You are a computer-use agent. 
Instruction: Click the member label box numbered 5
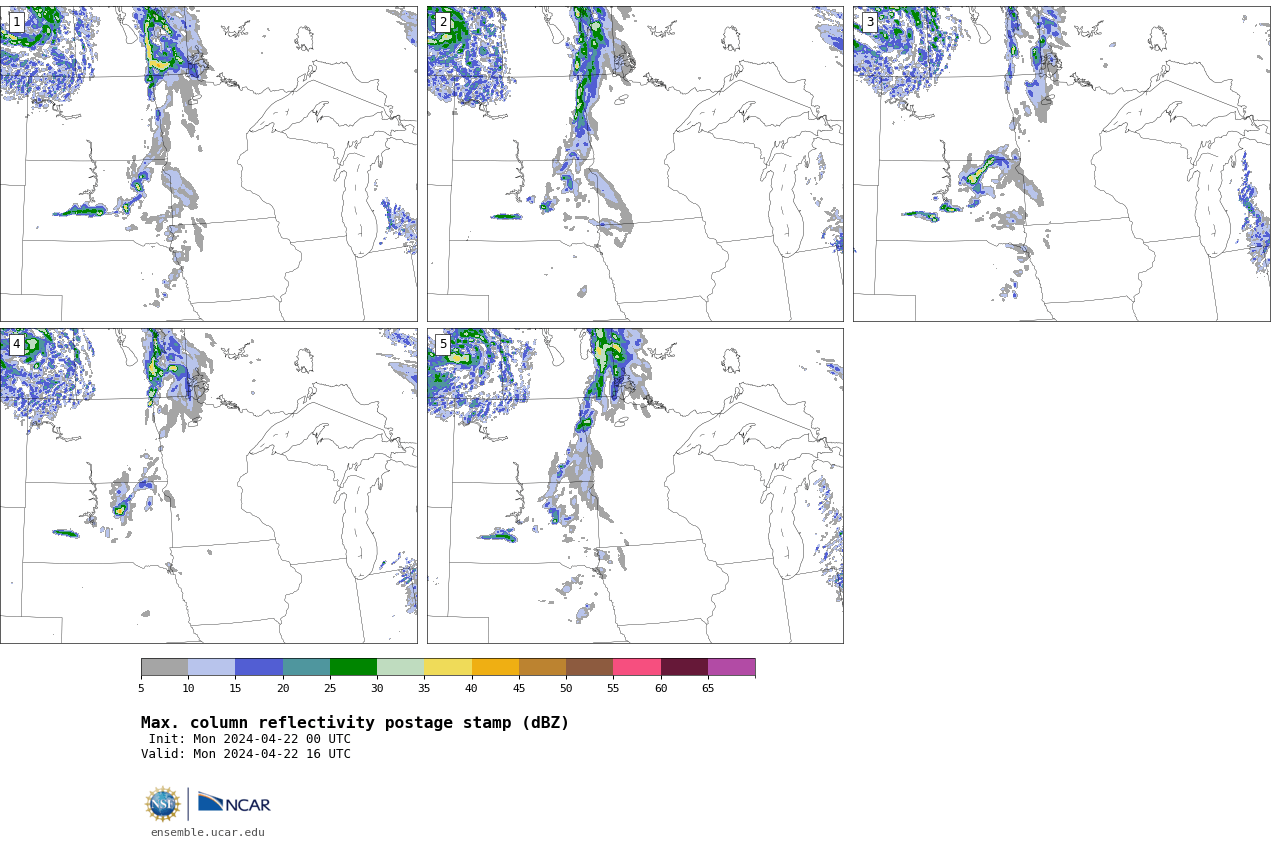pos(443,344)
